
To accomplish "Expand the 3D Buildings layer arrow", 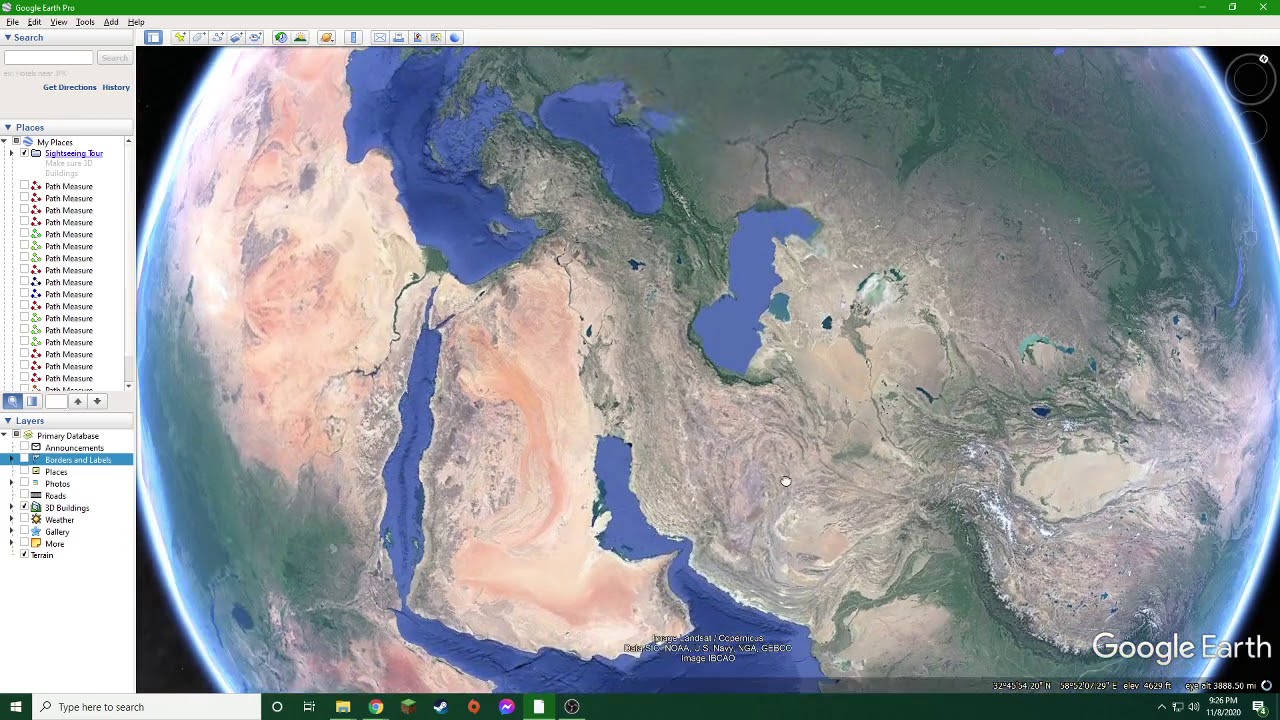I will point(11,508).
